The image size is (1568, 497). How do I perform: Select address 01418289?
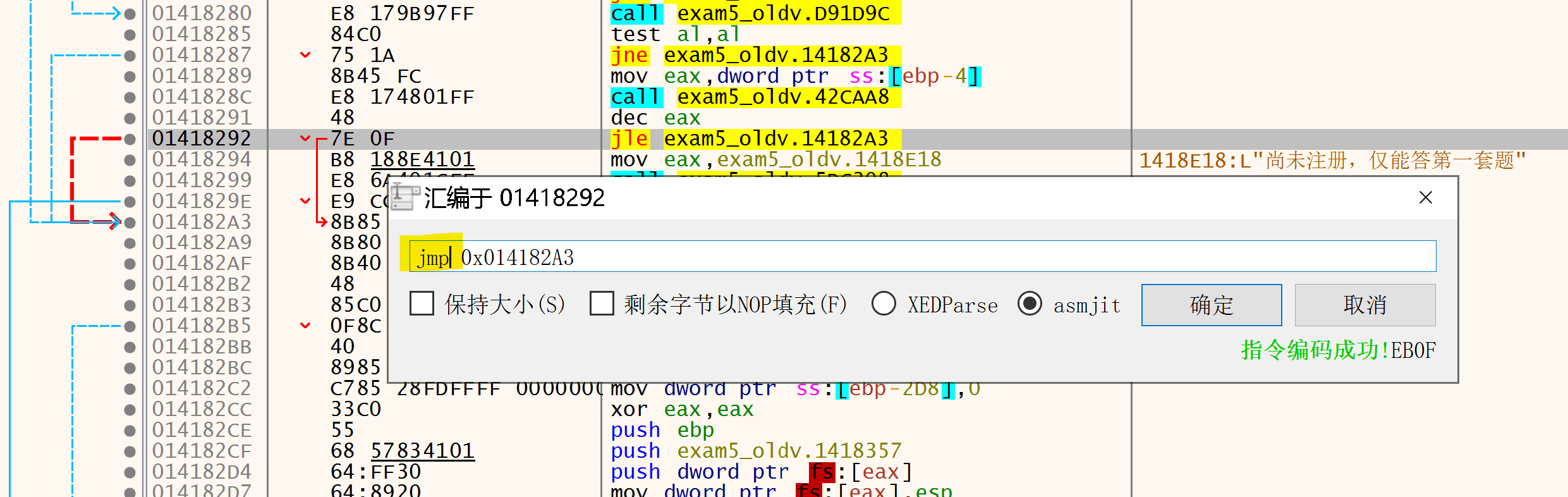click(202, 76)
